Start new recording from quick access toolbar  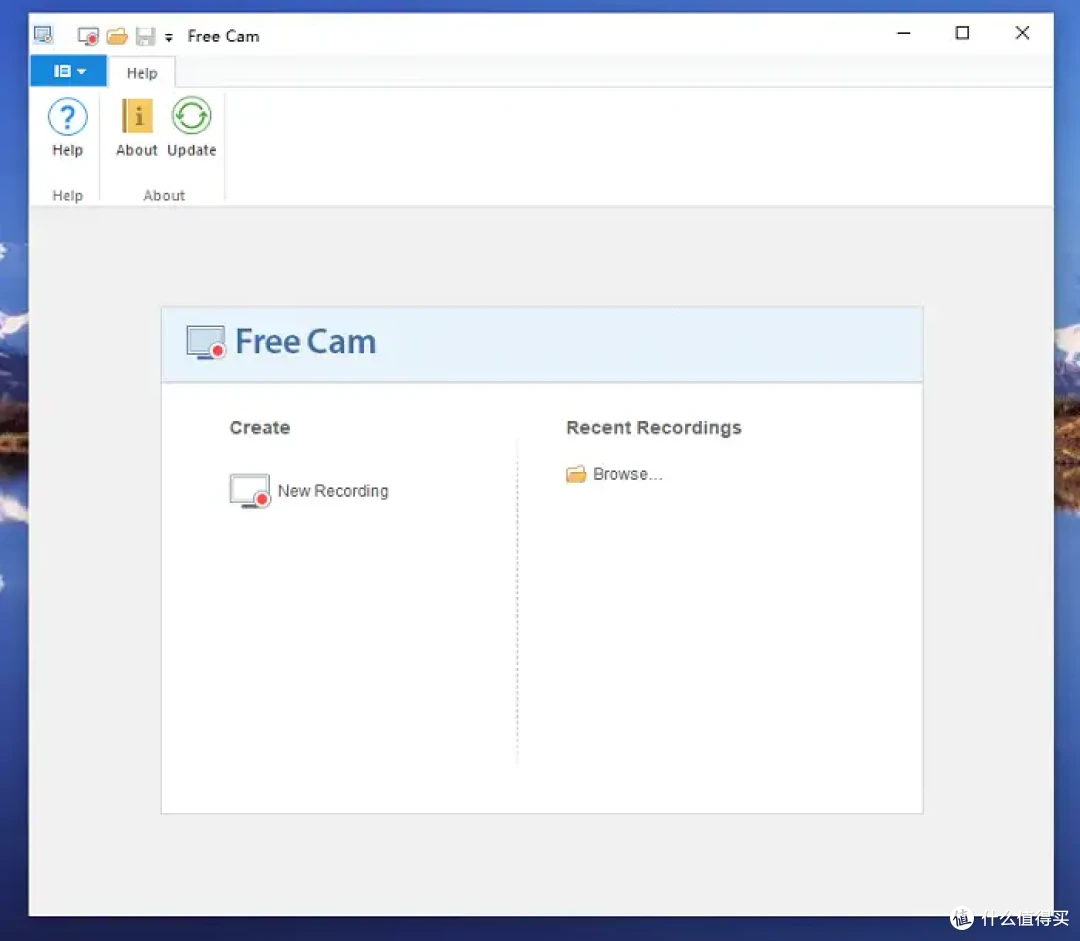click(88, 36)
